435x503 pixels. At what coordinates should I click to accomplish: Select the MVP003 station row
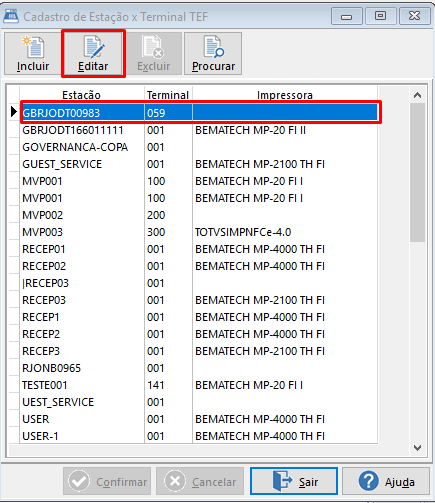[199, 232]
